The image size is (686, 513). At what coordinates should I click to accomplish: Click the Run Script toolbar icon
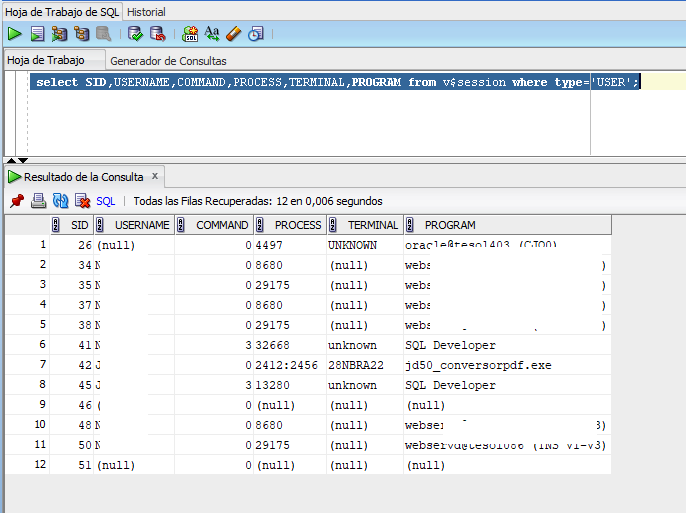pos(36,34)
